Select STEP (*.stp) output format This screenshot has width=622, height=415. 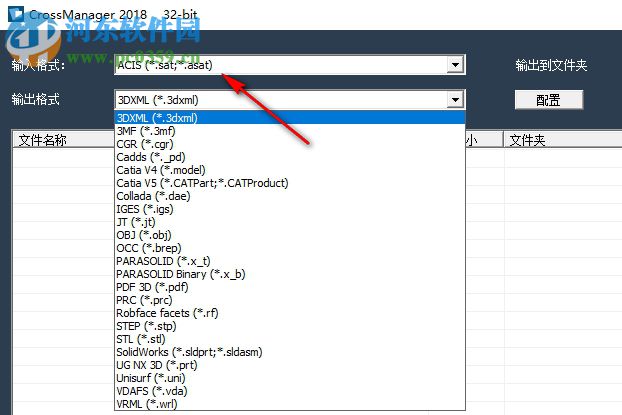290,326
